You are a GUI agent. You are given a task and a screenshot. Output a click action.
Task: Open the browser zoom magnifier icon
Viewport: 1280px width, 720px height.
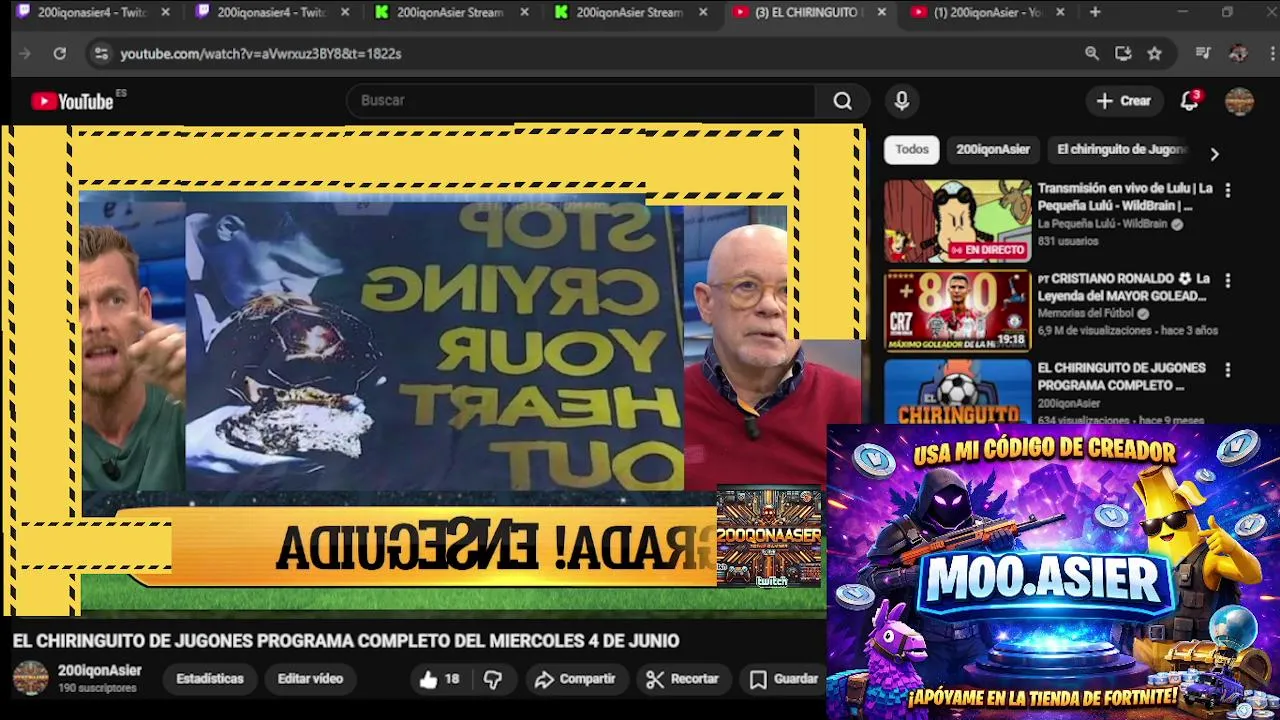[1092, 54]
